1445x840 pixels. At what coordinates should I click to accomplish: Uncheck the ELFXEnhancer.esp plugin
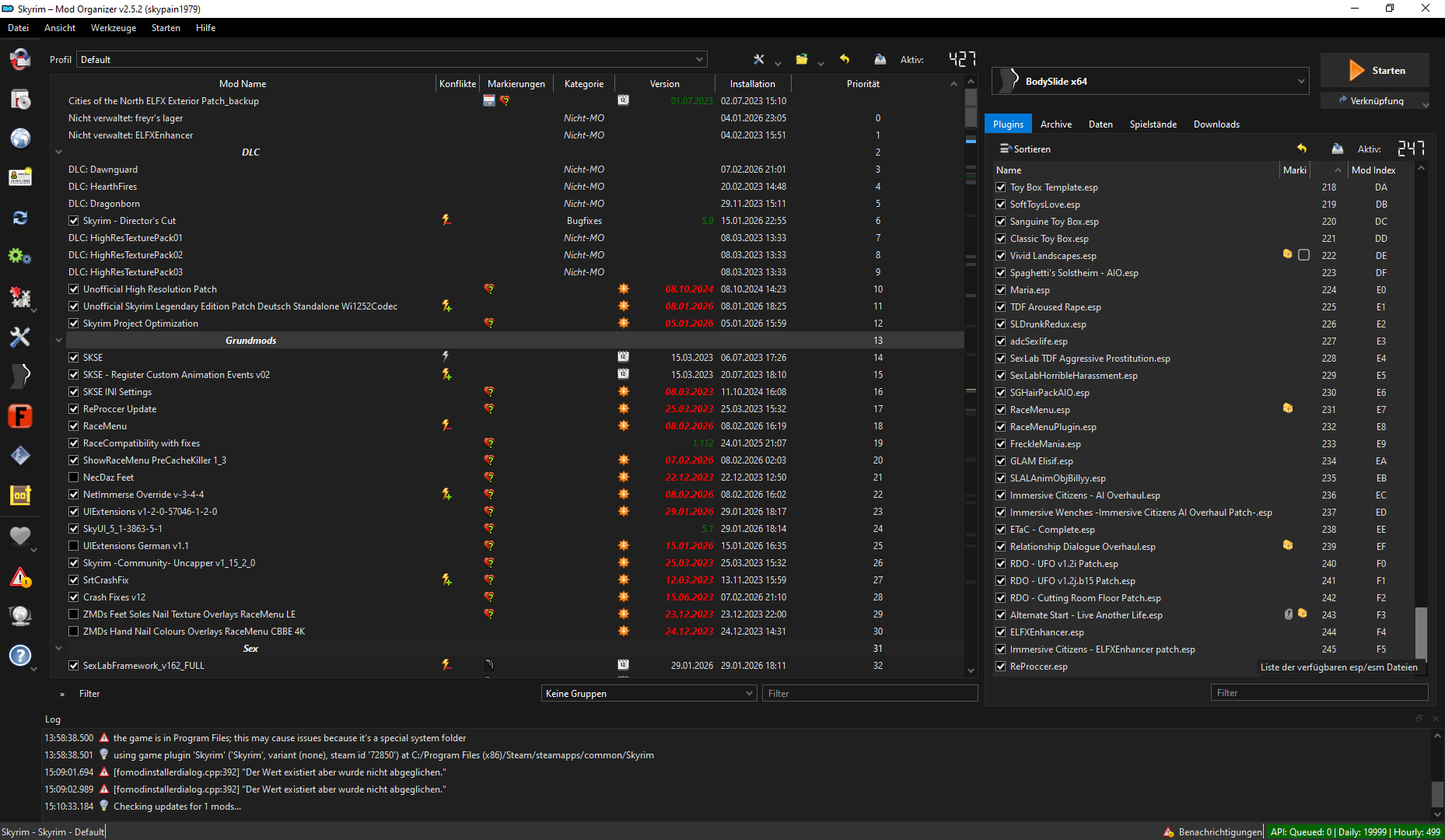point(1001,632)
